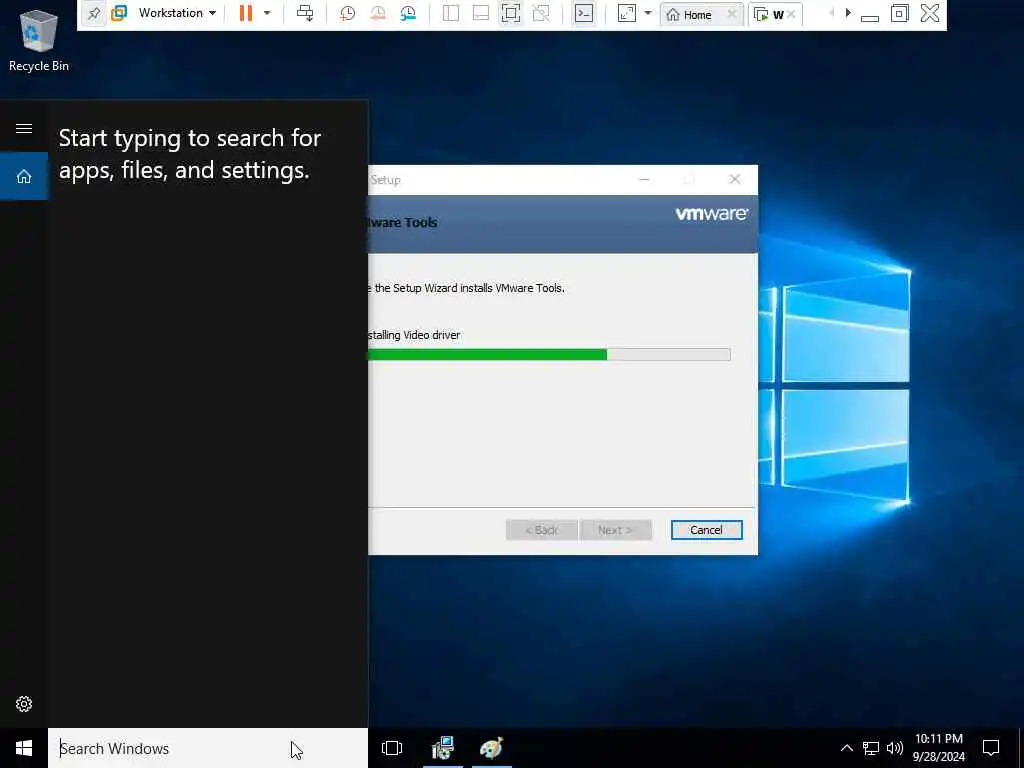
Task: Click the Search Windows input box
Action: click(x=208, y=748)
